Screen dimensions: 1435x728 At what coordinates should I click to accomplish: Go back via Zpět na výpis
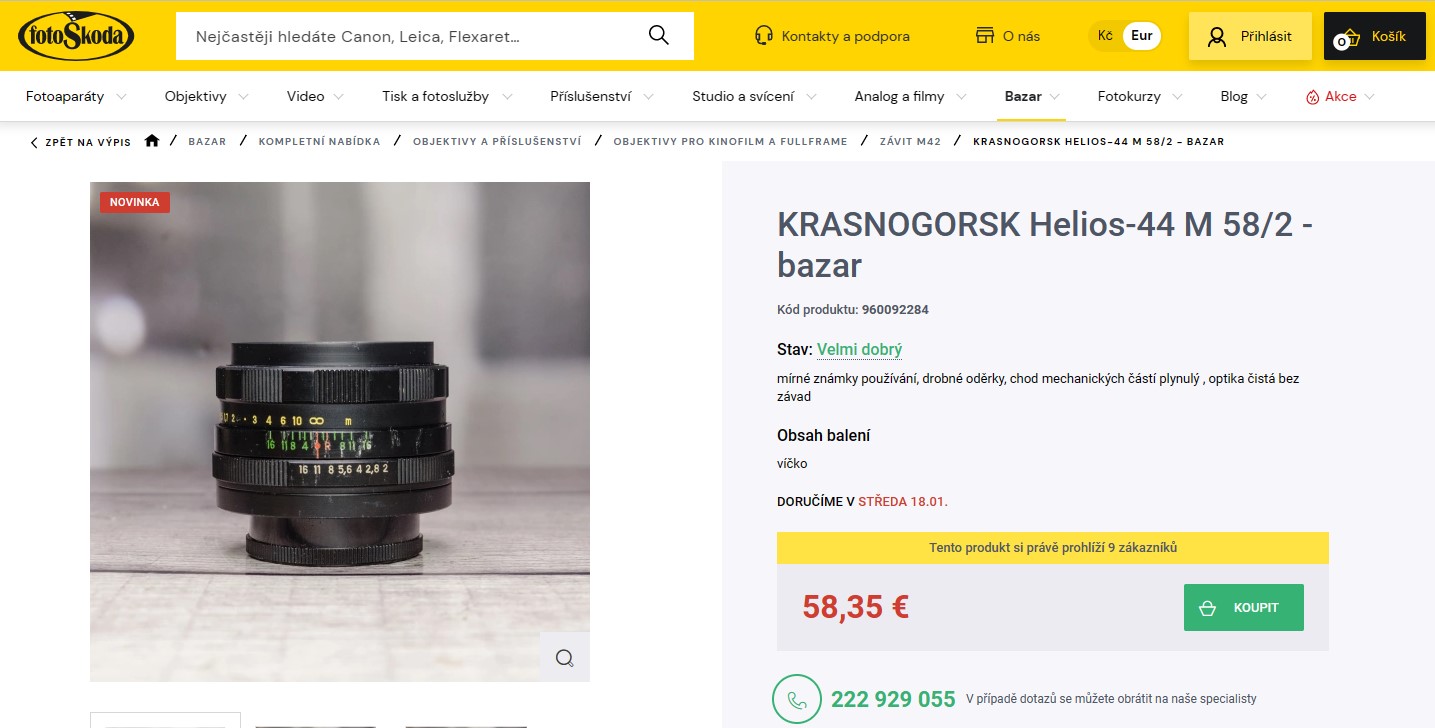[x=80, y=142]
